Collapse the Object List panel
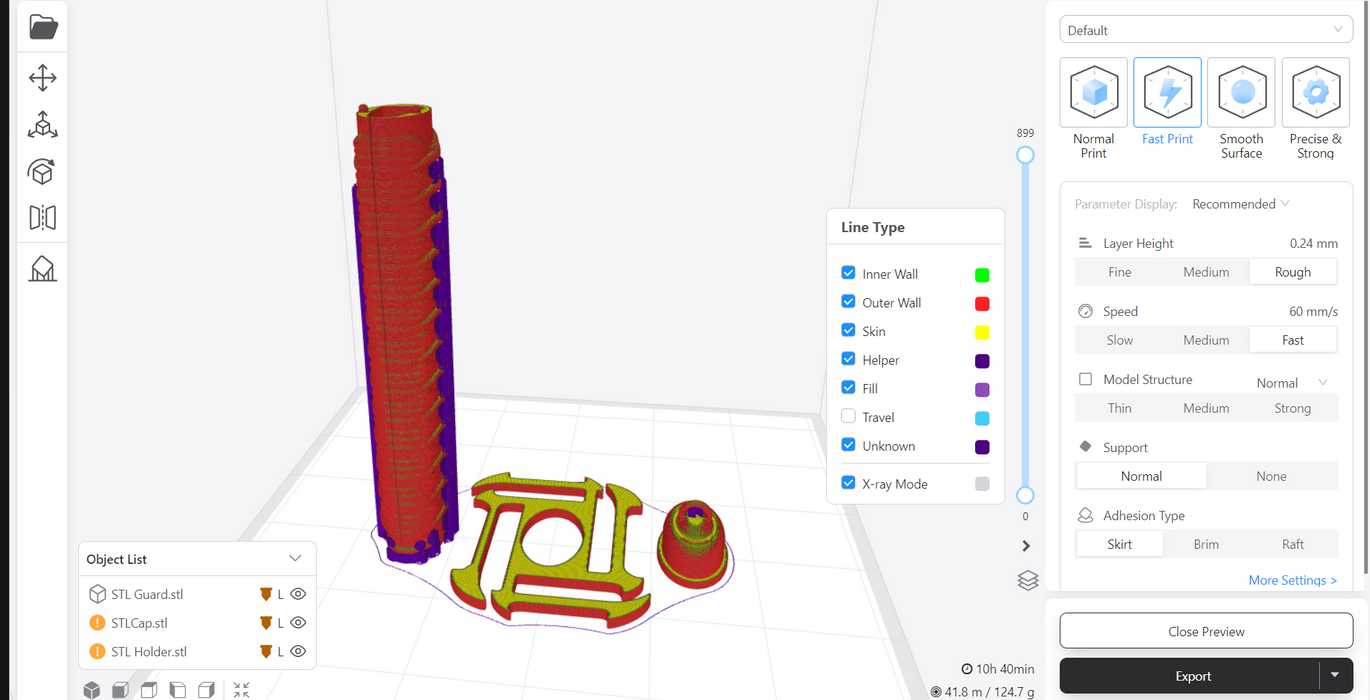This screenshot has width=1370, height=700. pos(295,559)
